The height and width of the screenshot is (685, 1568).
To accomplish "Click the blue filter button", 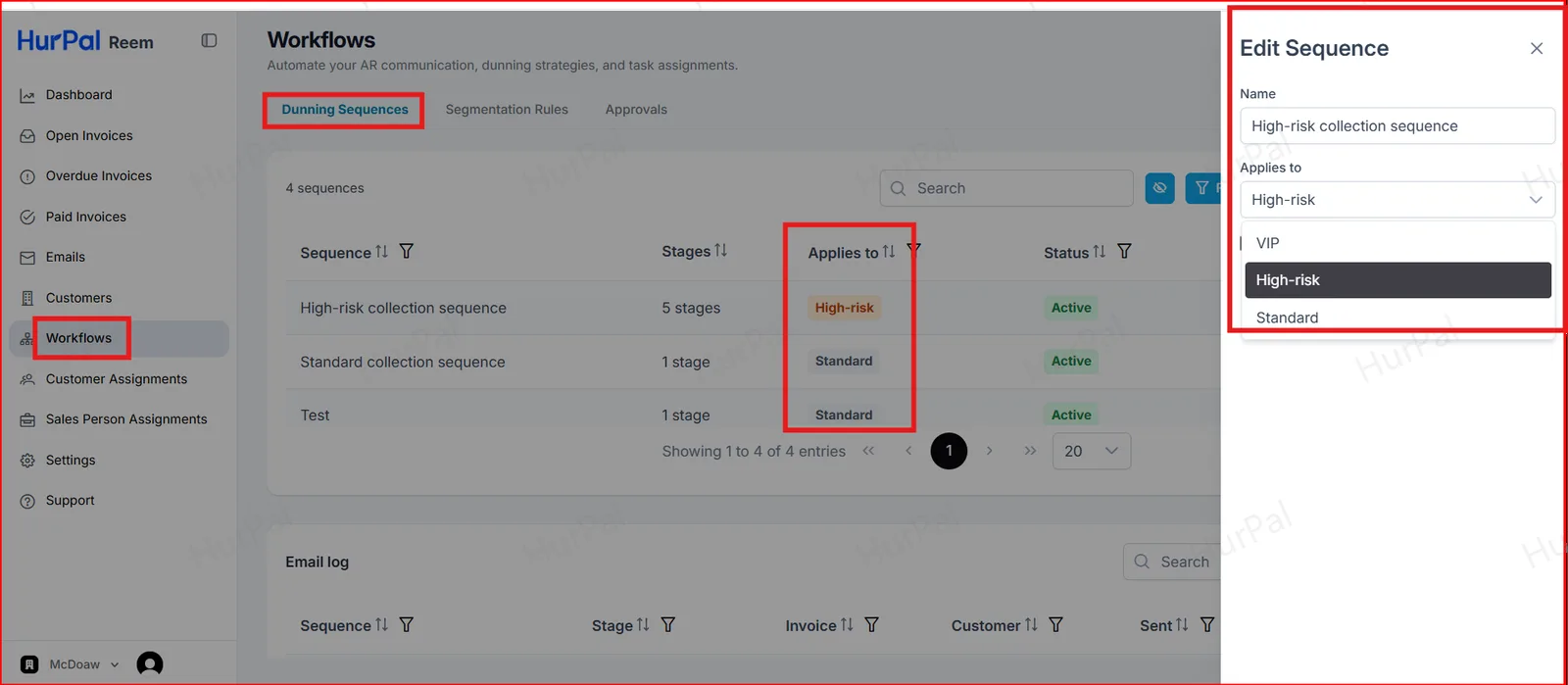I will (x=1203, y=188).
